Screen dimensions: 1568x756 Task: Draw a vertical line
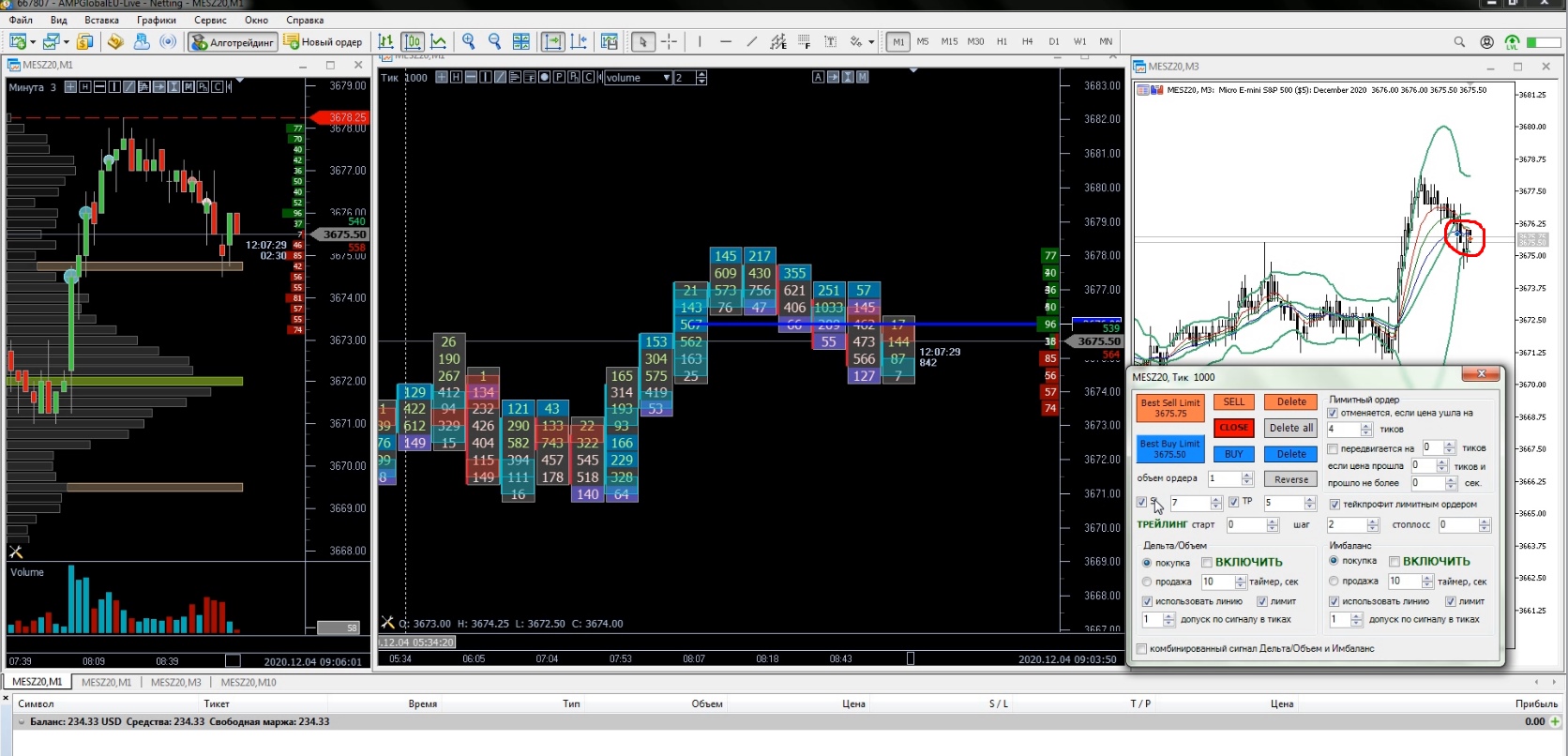click(x=700, y=41)
